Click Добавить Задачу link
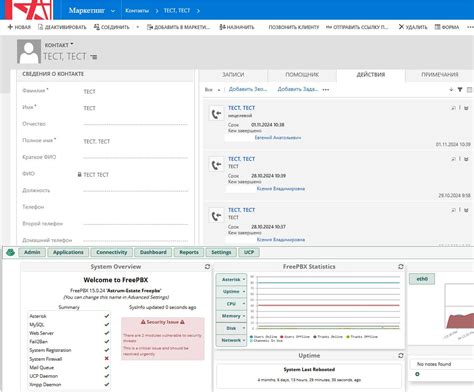This screenshot has width=474, height=392. [x=298, y=89]
